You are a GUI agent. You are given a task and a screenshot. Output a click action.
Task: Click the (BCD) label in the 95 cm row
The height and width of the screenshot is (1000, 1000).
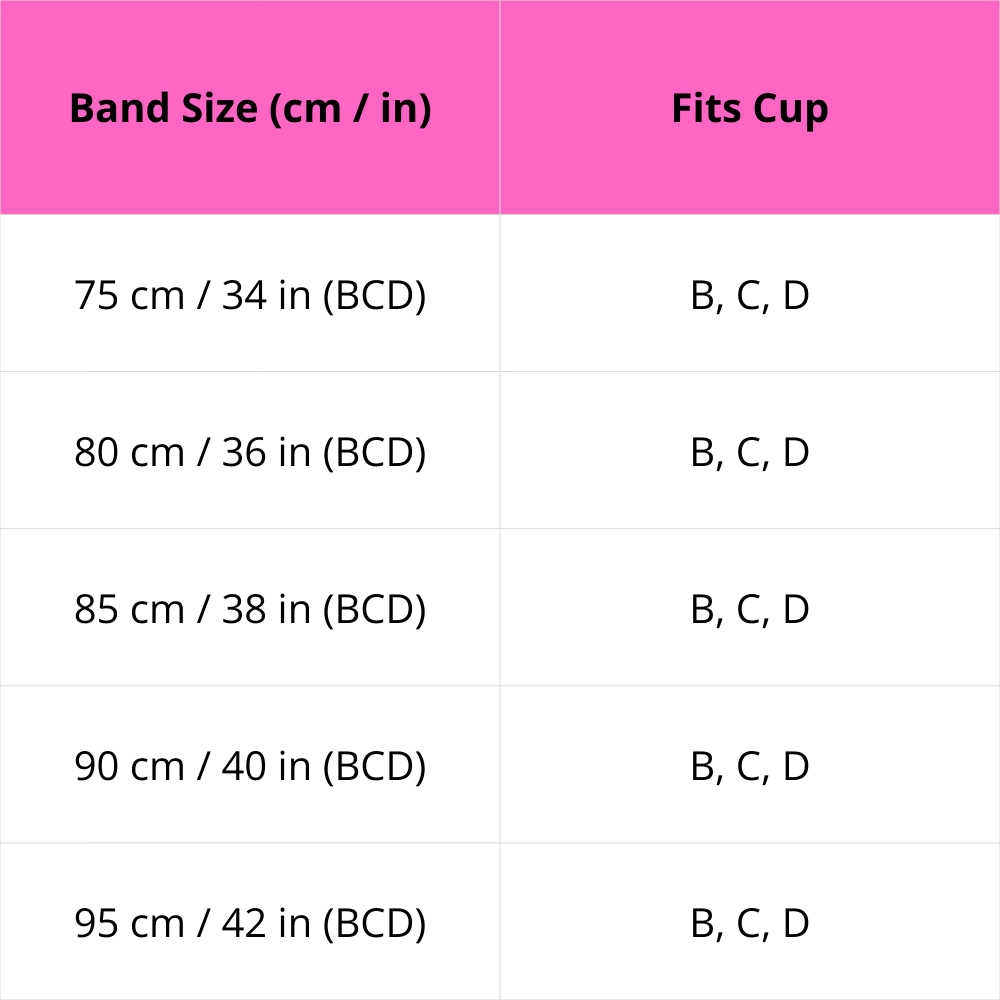click(374, 924)
